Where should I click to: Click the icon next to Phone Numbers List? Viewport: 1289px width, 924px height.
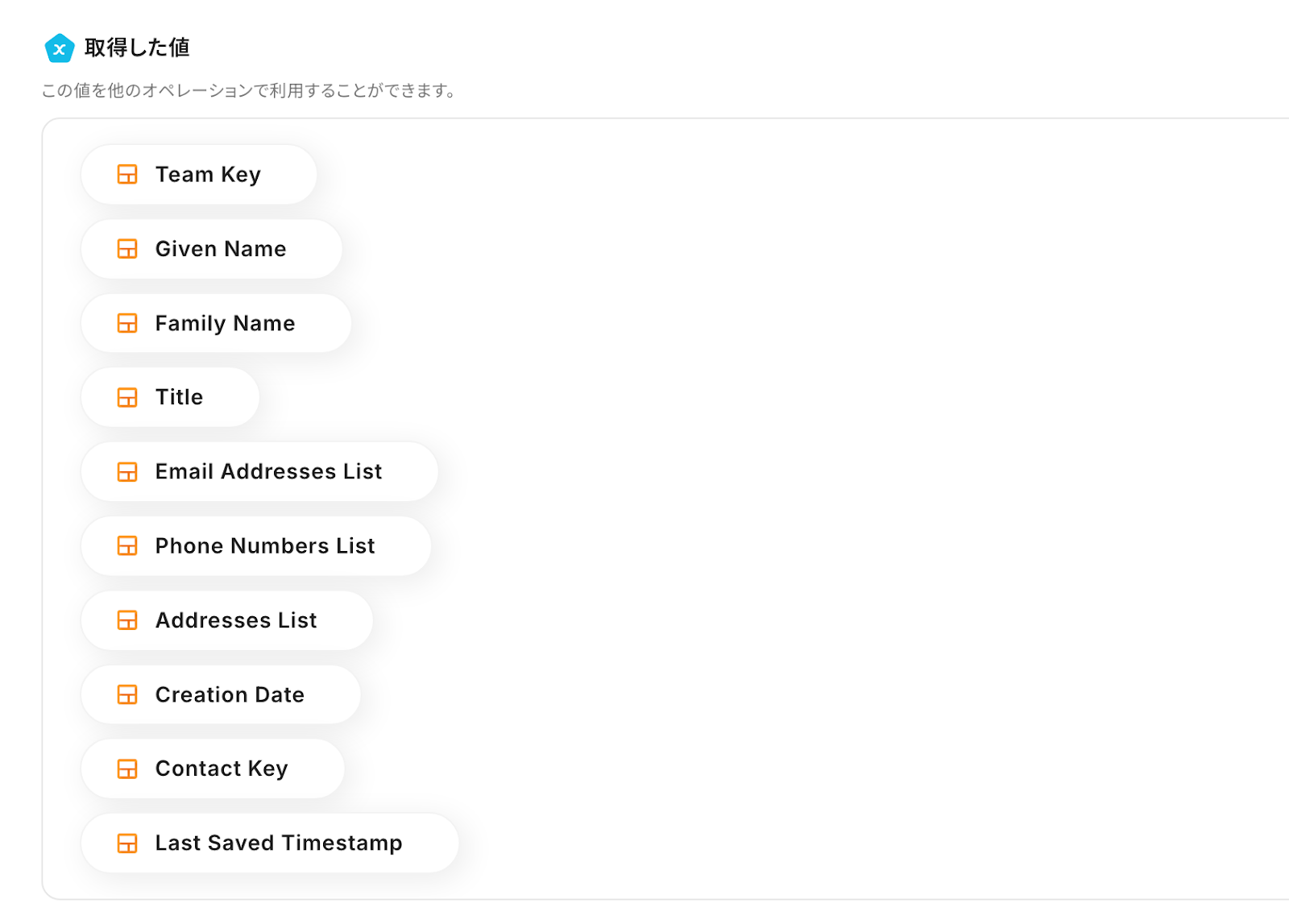pyautogui.click(x=127, y=546)
